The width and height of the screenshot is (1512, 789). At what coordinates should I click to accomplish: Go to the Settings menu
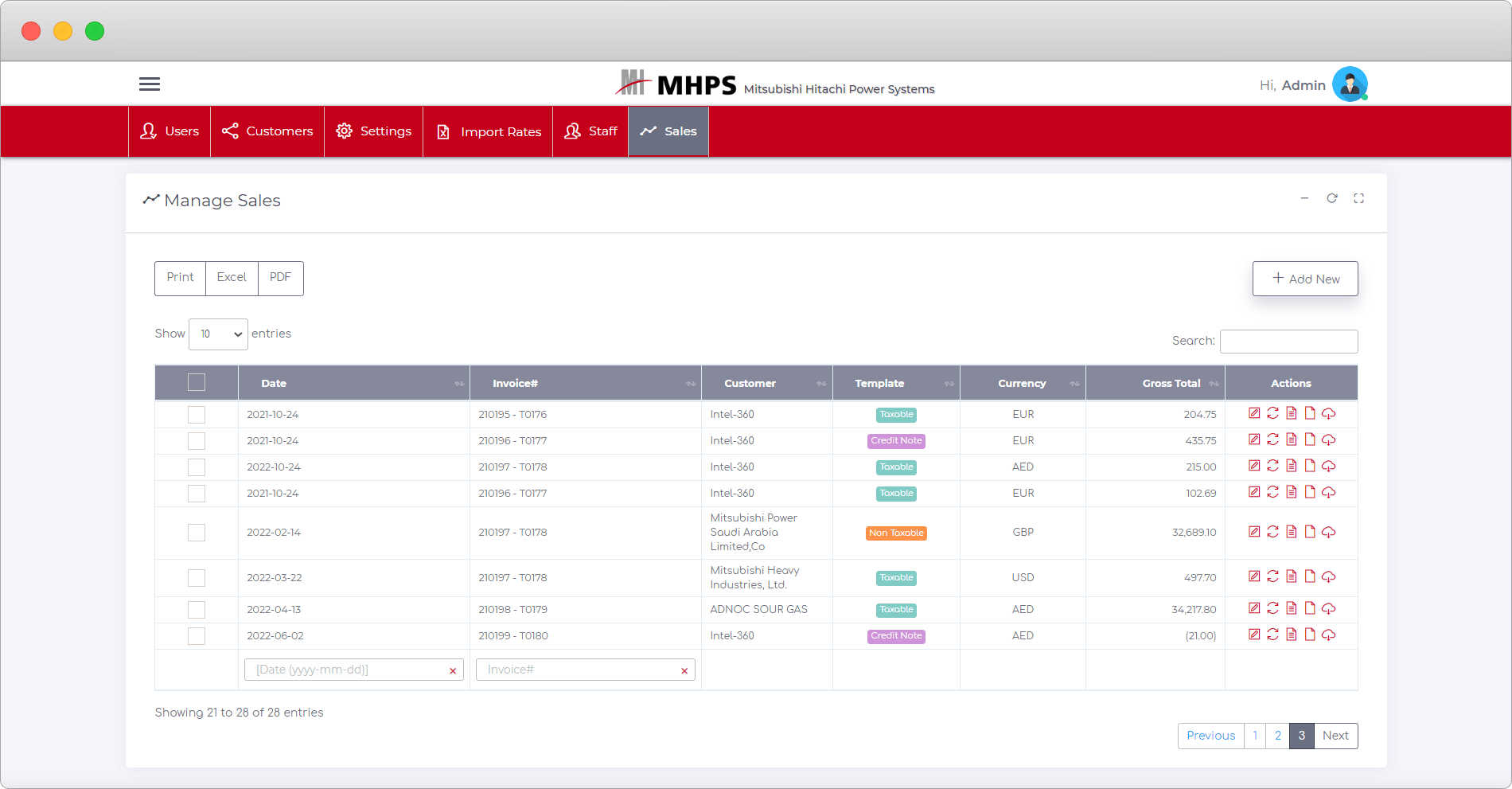[x=374, y=131]
